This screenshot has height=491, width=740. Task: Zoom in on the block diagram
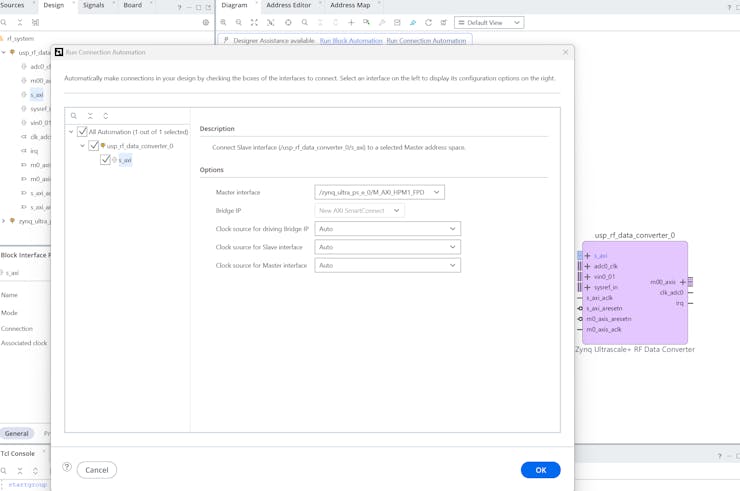[x=223, y=22]
